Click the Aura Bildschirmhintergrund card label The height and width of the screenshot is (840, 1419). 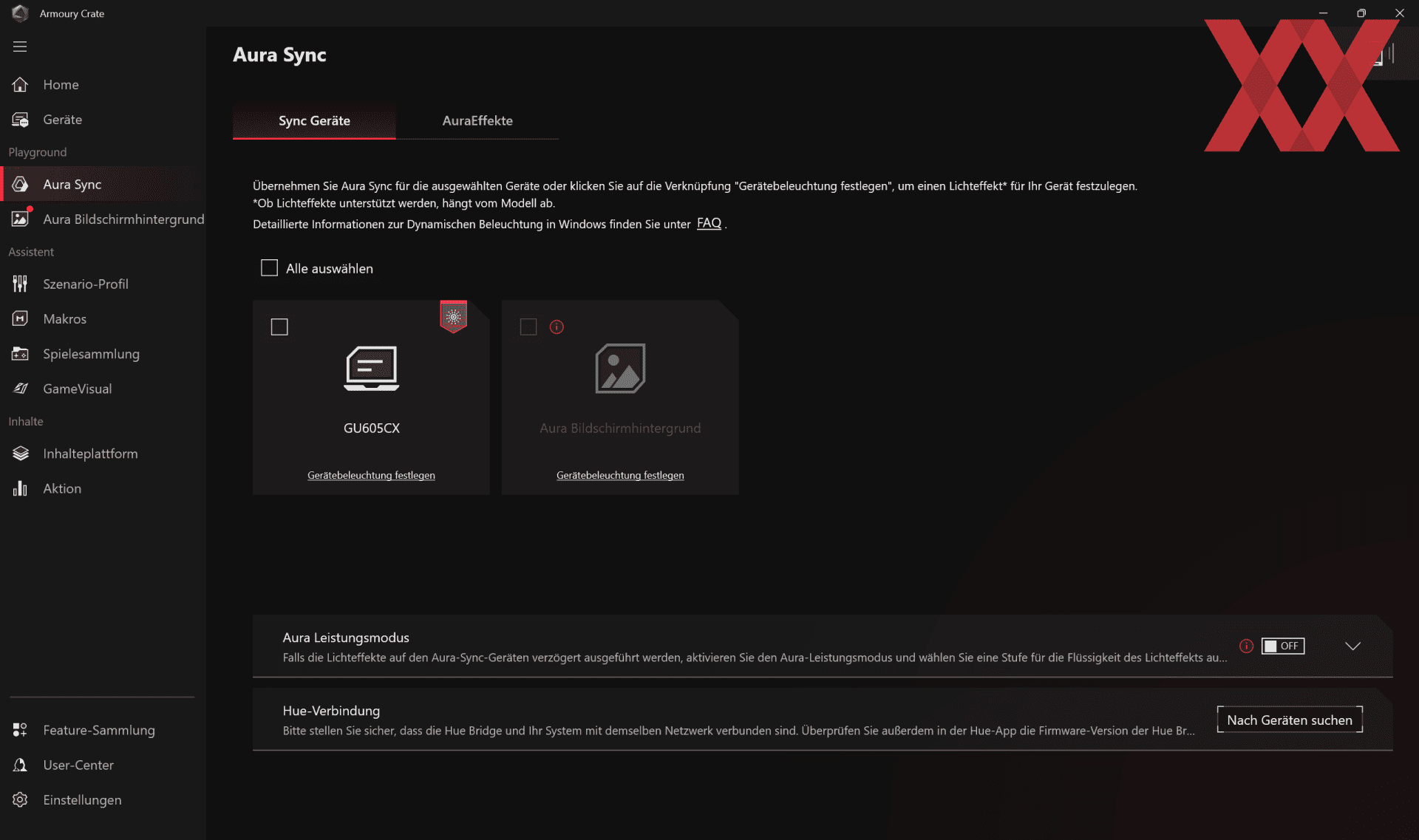coord(620,428)
